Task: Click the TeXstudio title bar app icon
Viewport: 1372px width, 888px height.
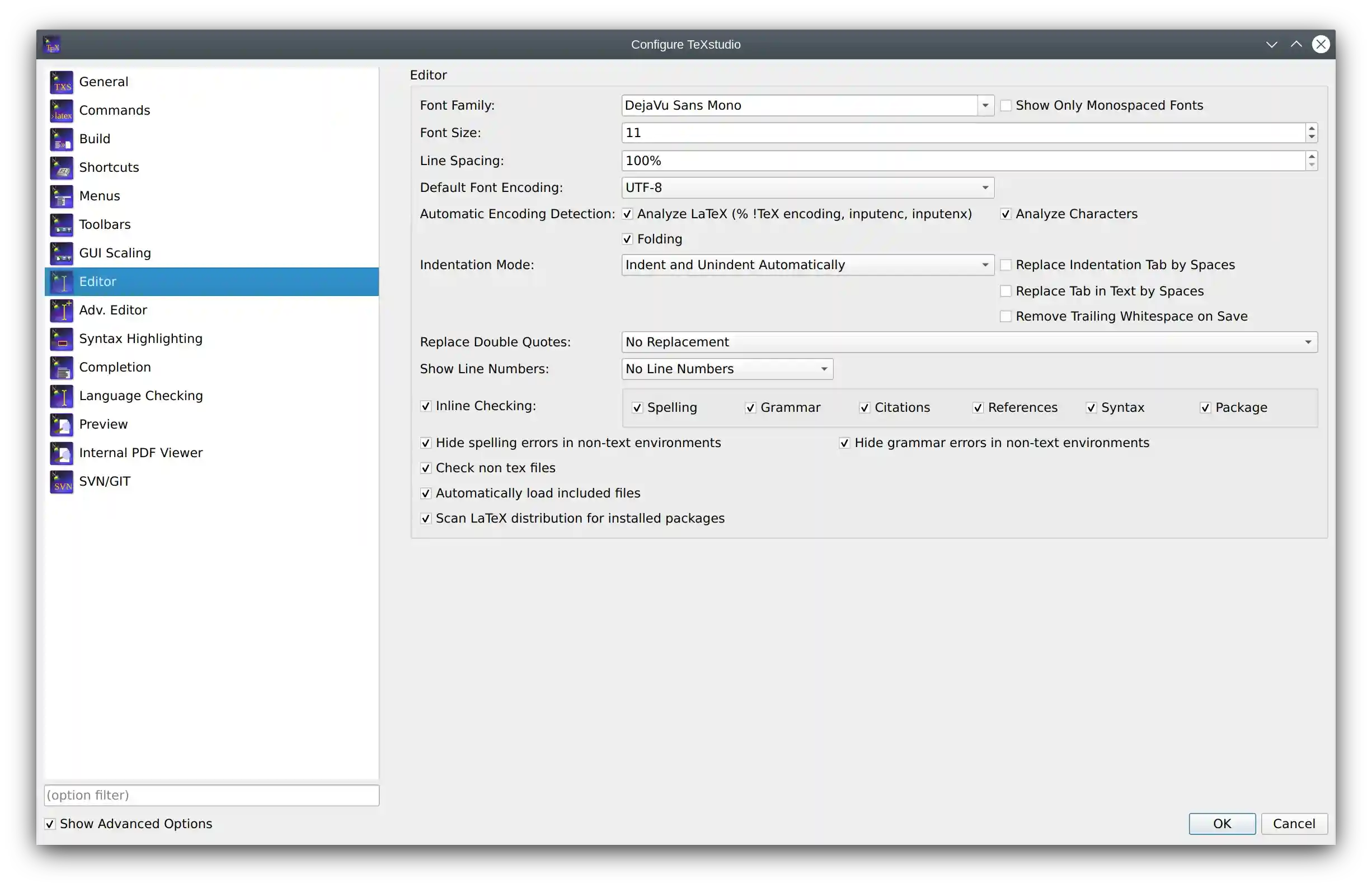Action: pyautogui.click(x=53, y=45)
